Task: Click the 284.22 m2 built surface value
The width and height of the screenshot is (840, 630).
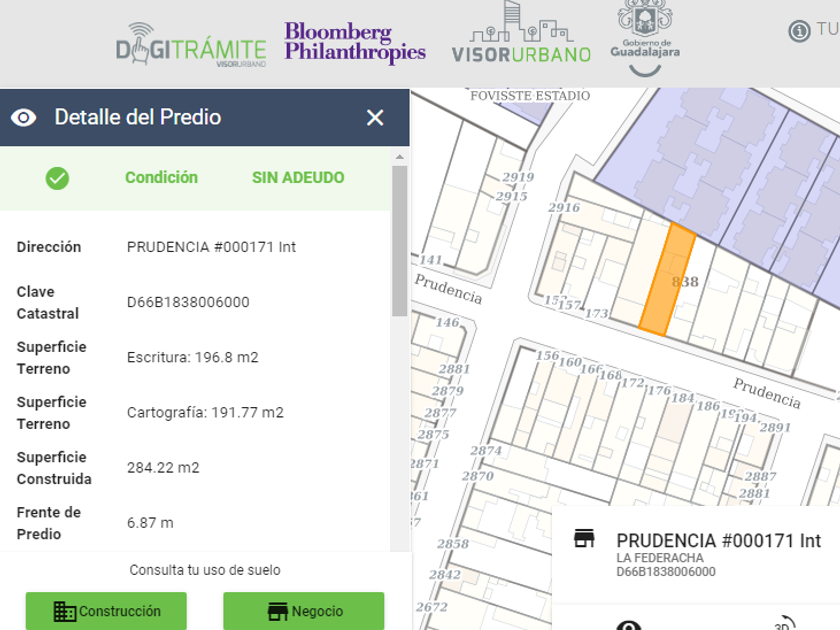Action: coord(163,468)
